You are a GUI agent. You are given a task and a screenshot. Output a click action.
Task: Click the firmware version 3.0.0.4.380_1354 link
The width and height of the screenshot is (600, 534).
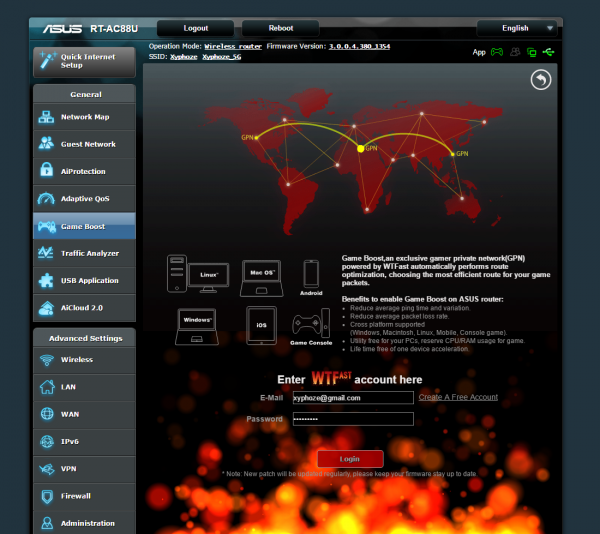click(359, 46)
